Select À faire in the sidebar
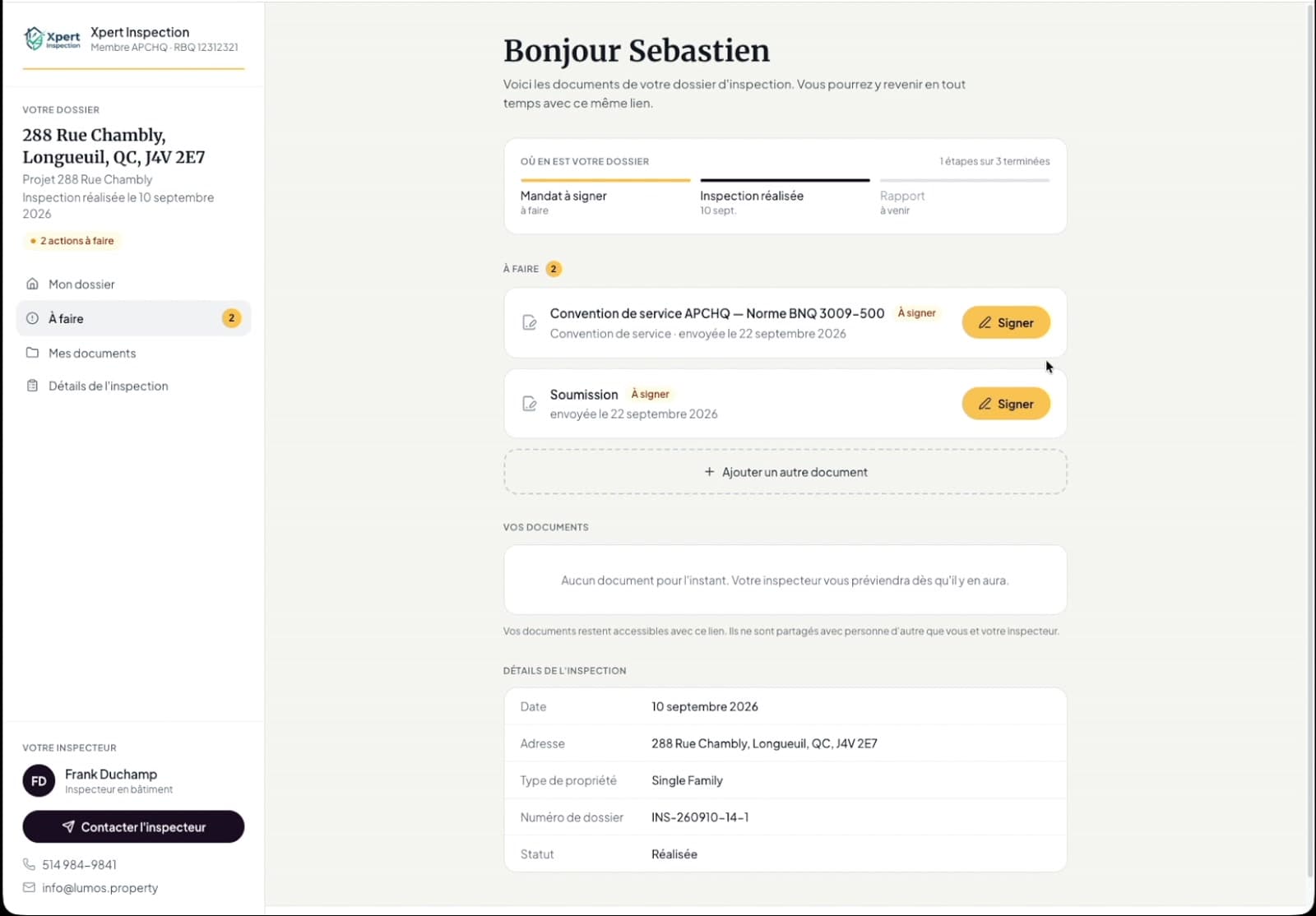This screenshot has height=916, width=1316. tap(133, 318)
